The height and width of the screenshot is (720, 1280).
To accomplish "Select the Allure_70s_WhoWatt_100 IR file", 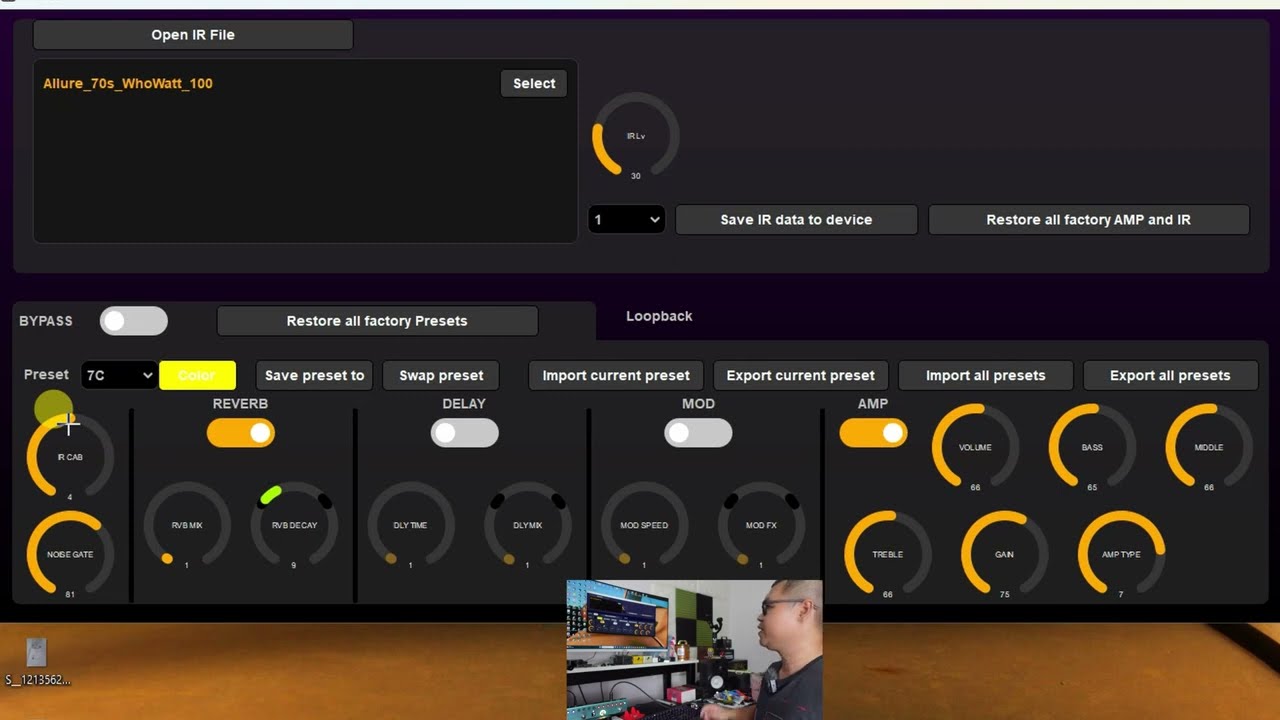I will [x=534, y=84].
